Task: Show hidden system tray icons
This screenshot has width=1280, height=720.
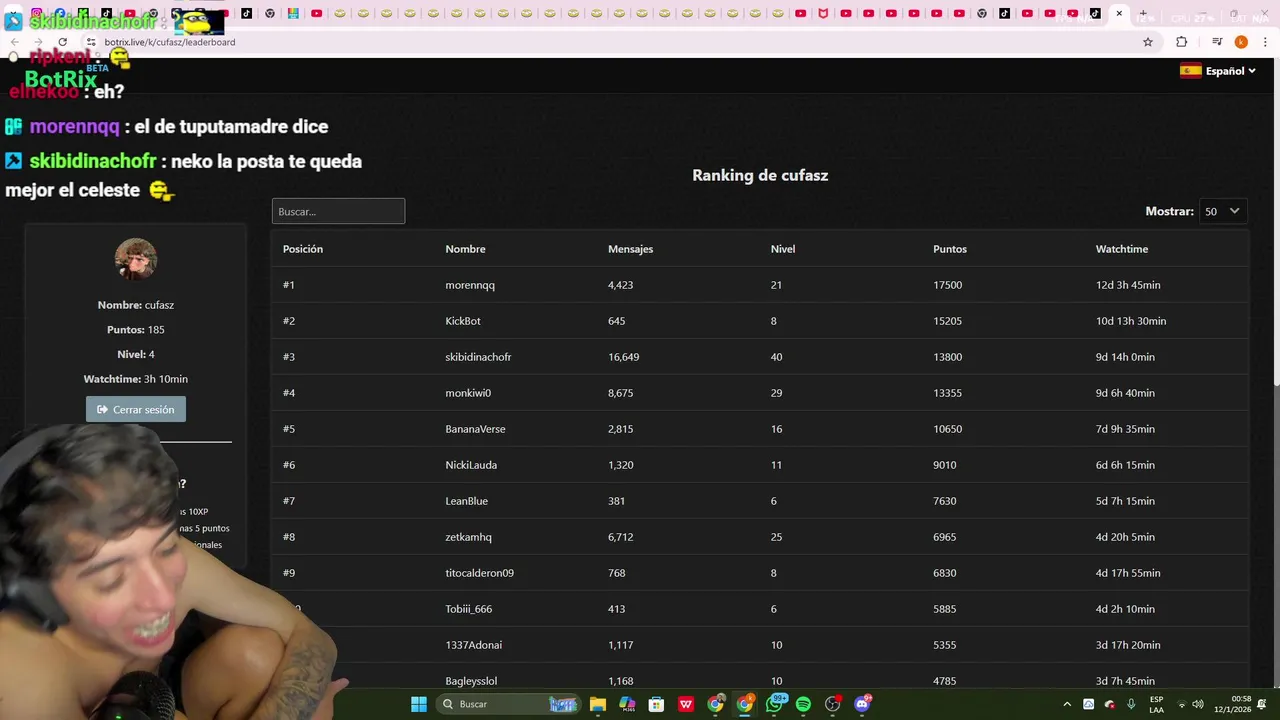Action: (1067, 704)
